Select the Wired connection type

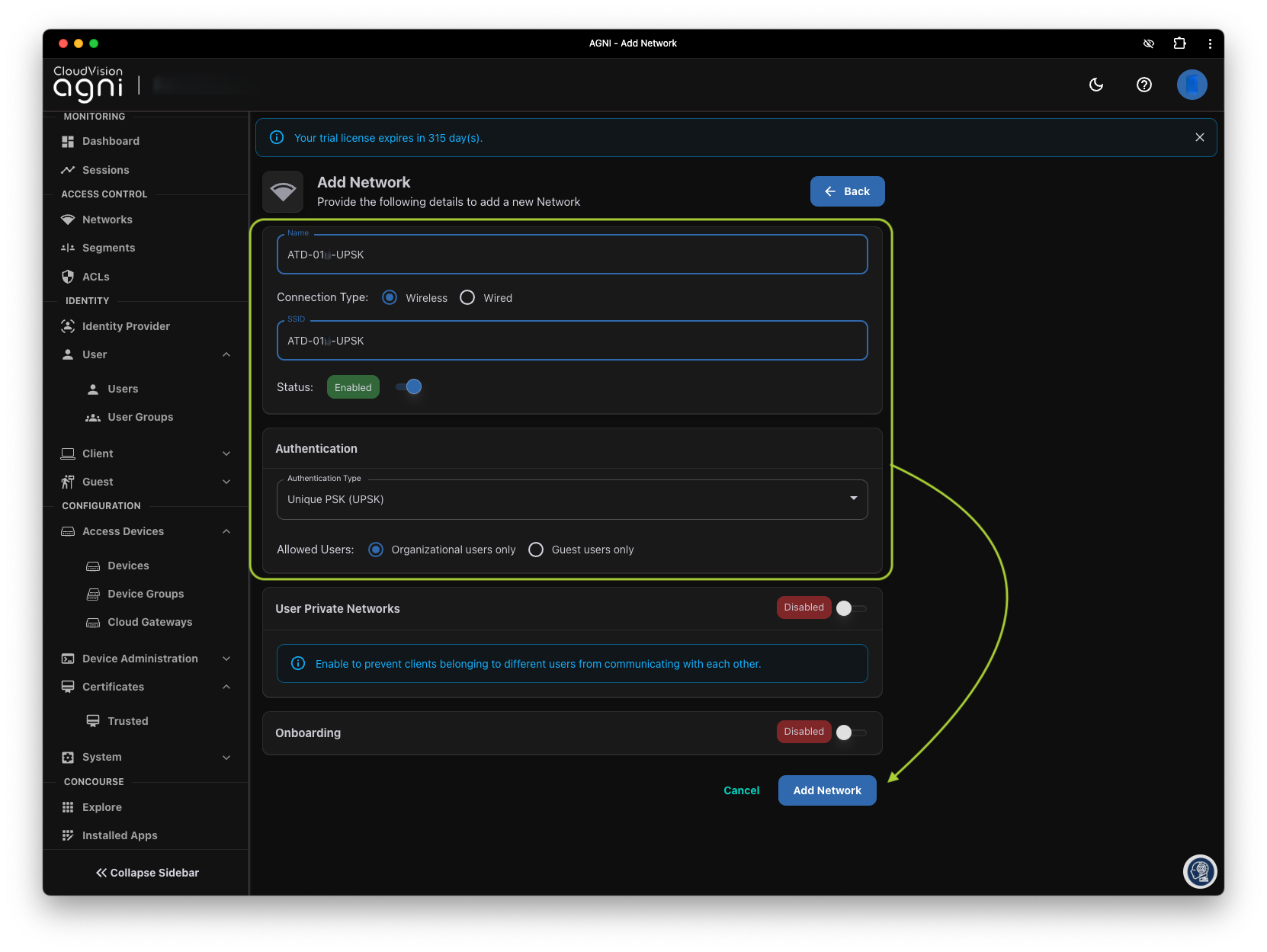tap(467, 297)
